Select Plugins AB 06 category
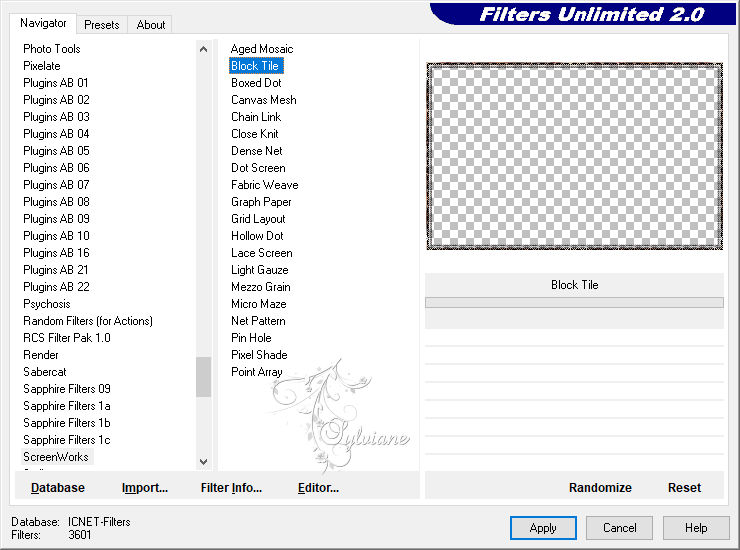This screenshot has height=550, width=740. pos(56,168)
